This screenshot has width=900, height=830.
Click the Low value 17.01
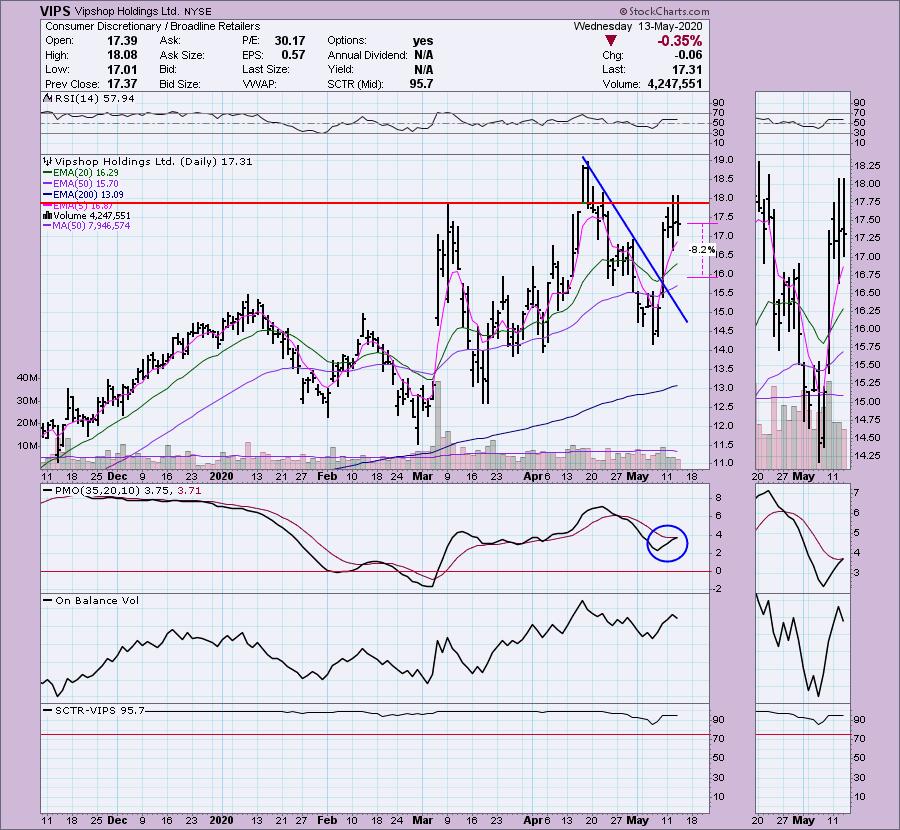(x=122, y=69)
